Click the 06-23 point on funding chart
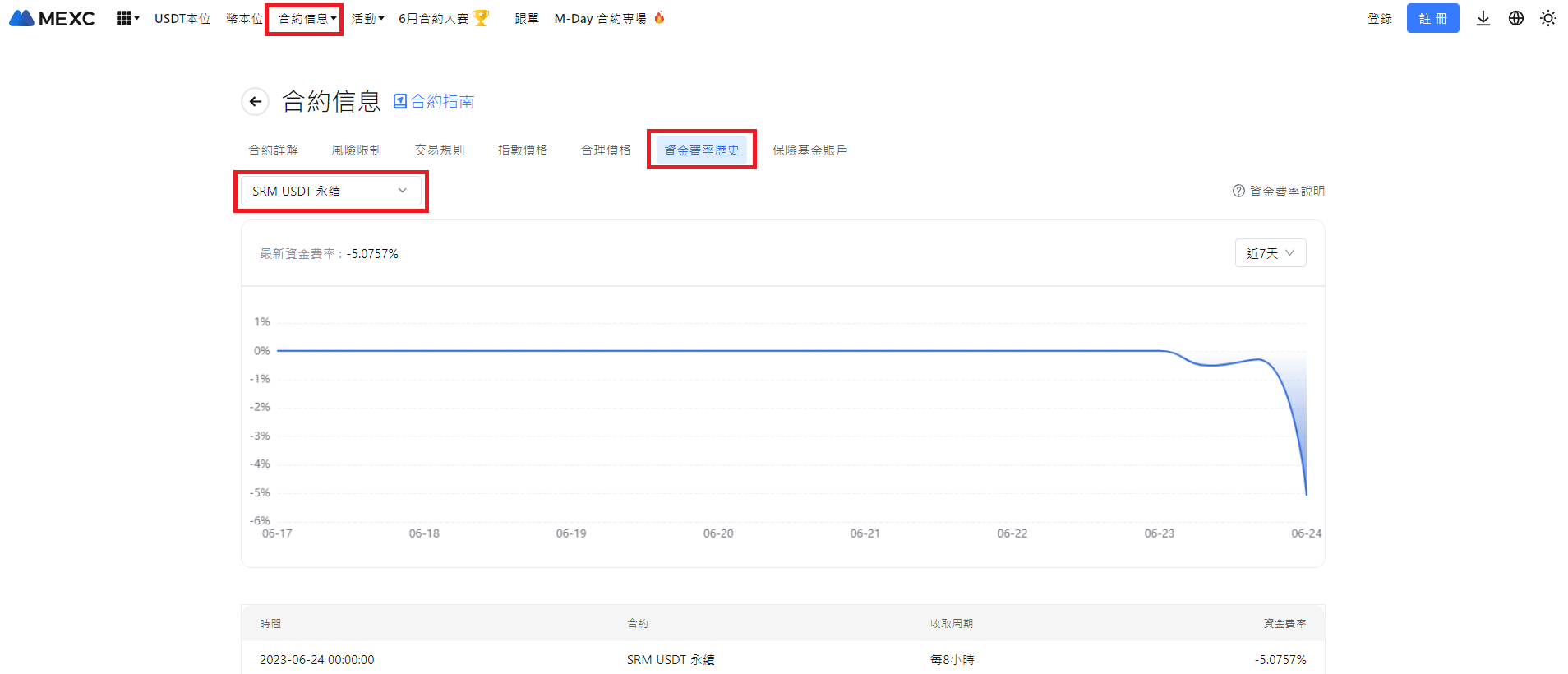The height and width of the screenshot is (674, 1568). [1160, 351]
